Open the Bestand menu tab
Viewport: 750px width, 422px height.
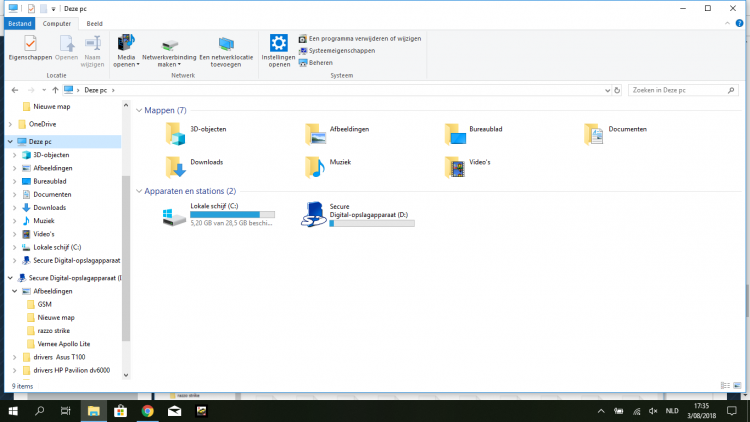[x=20, y=22]
